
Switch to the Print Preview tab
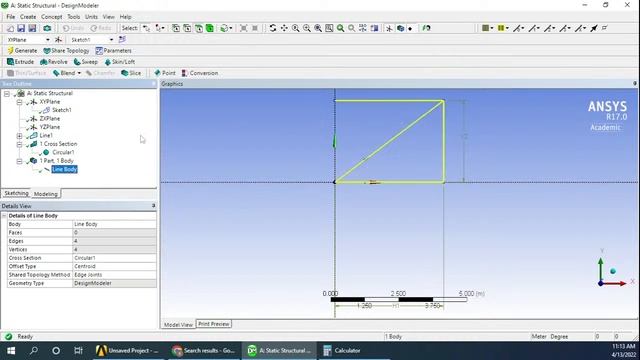[x=214, y=324]
